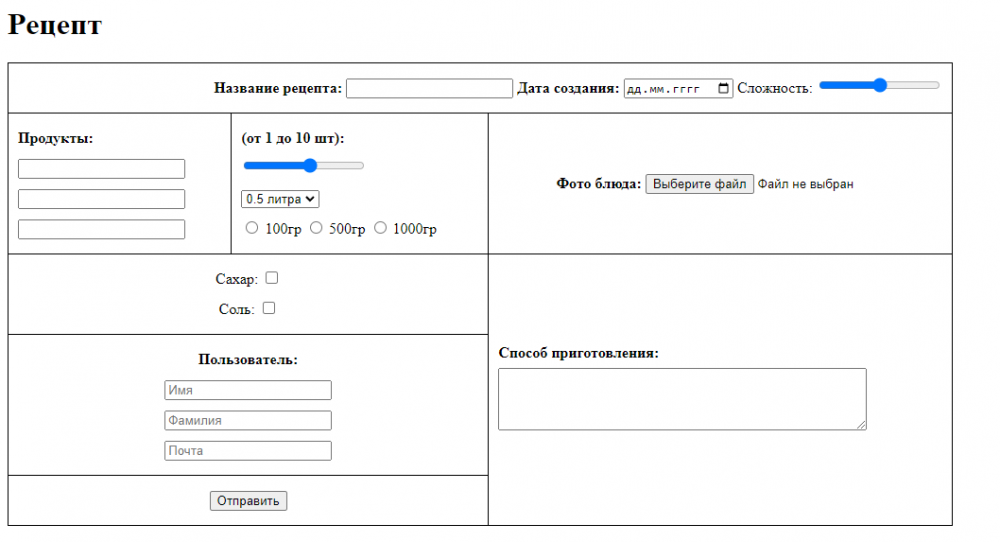Screen dimensions: 1000x542
Task: Choose the 500гр radio option
Action: coord(316,228)
